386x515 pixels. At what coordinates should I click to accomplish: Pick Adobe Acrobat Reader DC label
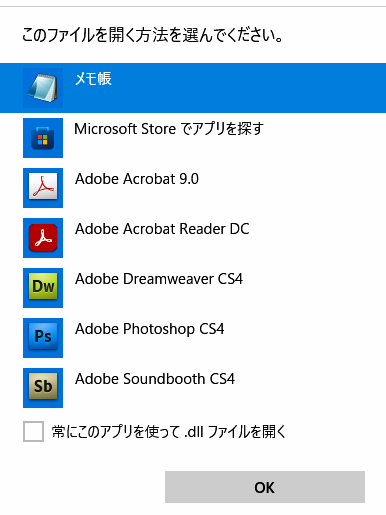tap(162, 229)
